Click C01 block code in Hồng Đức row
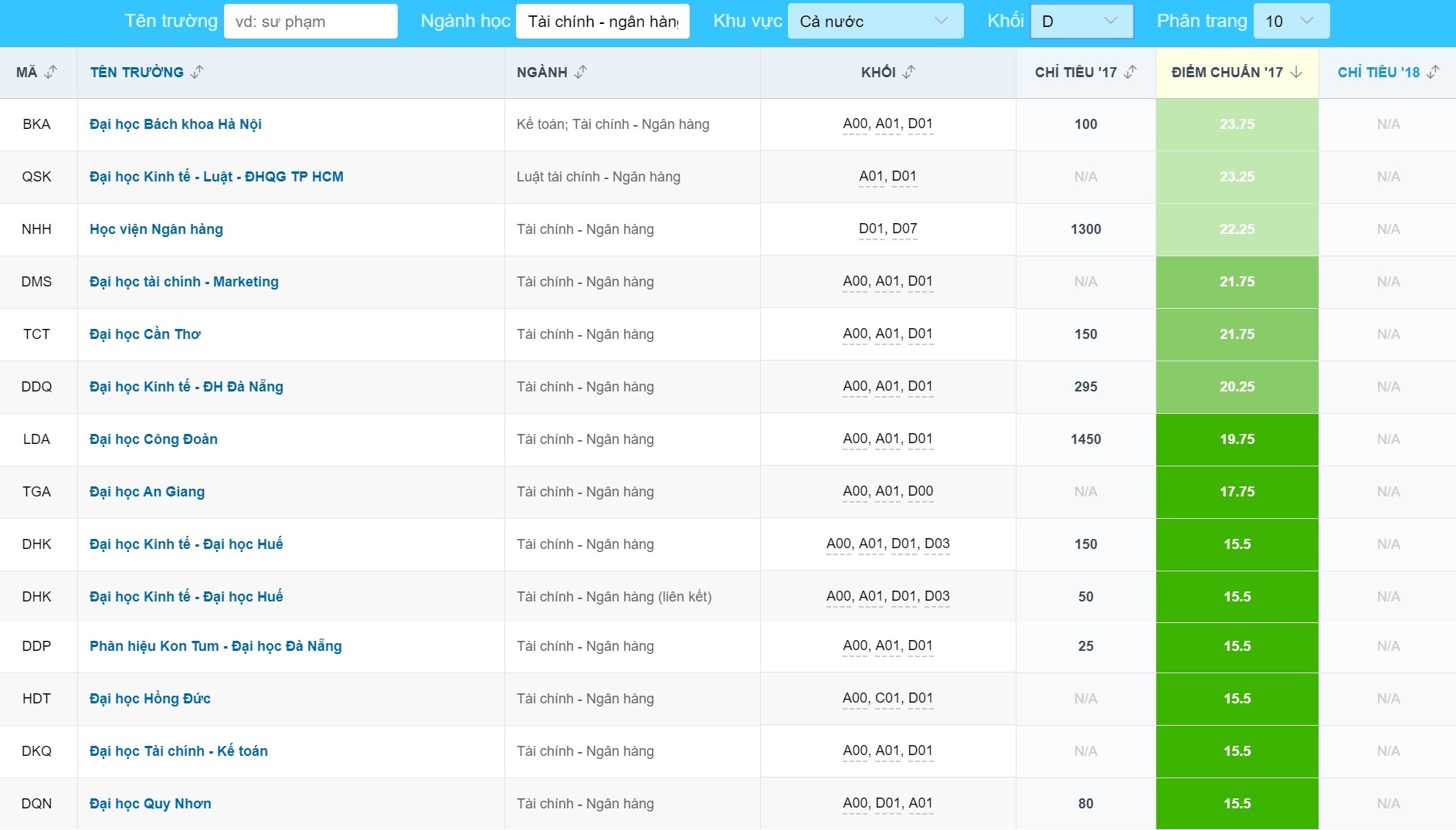Image resolution: width=1456 pixels, height=830 pixels. pos(888,698)
